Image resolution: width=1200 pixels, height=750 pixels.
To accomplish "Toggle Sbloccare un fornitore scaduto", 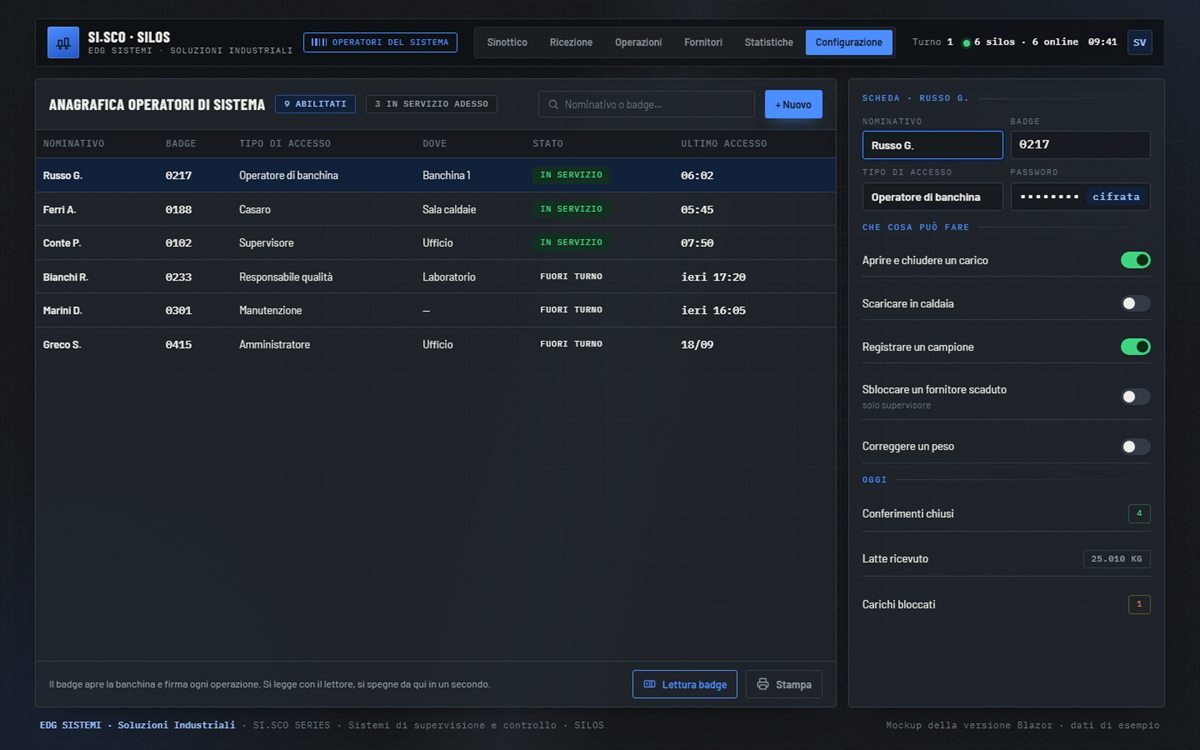I will coord(1135,396).
